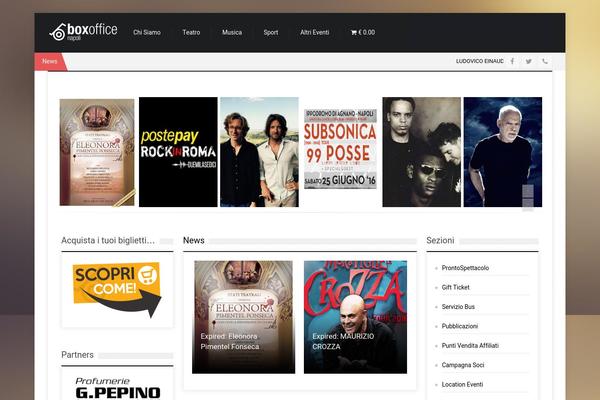
Task: Open the Pubblicazioni section link
Action: point(460,327)
